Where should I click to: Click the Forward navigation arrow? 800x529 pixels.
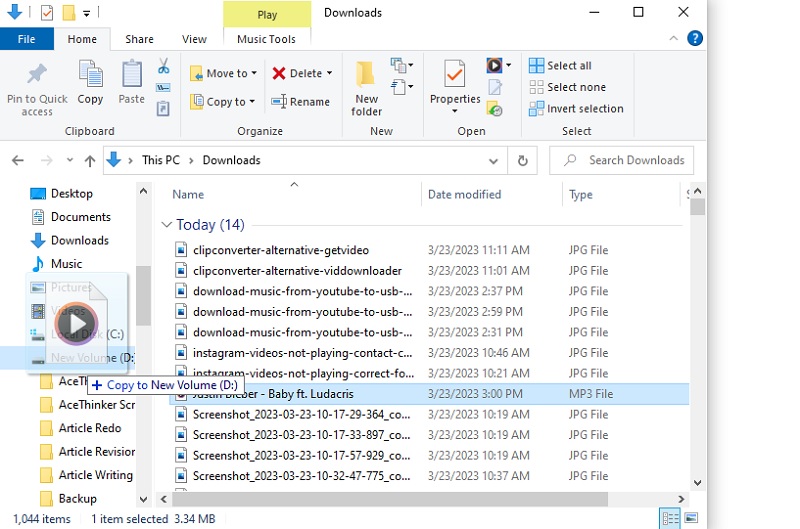coord(46,161)
